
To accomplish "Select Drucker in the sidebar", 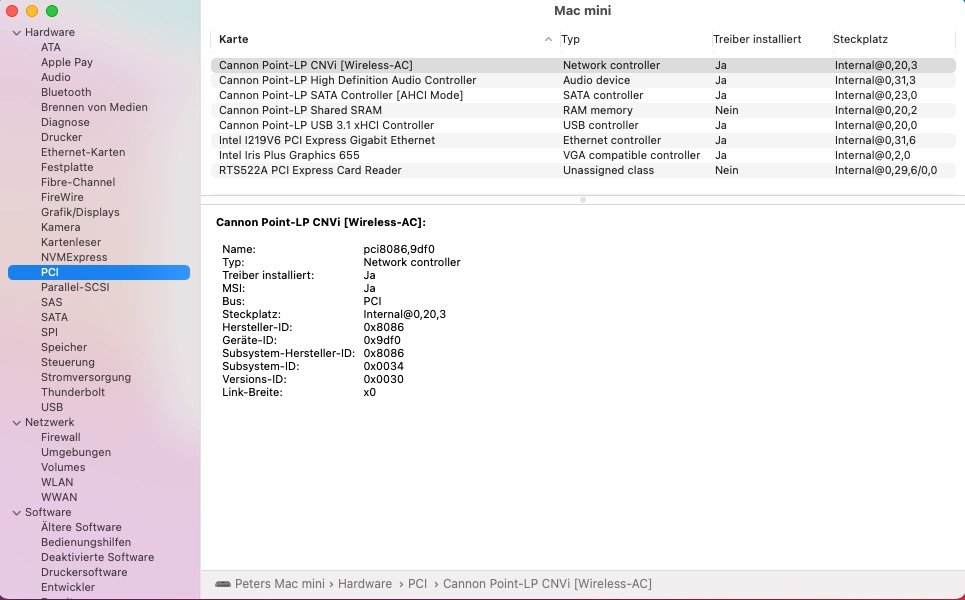I will pos(62,137).
